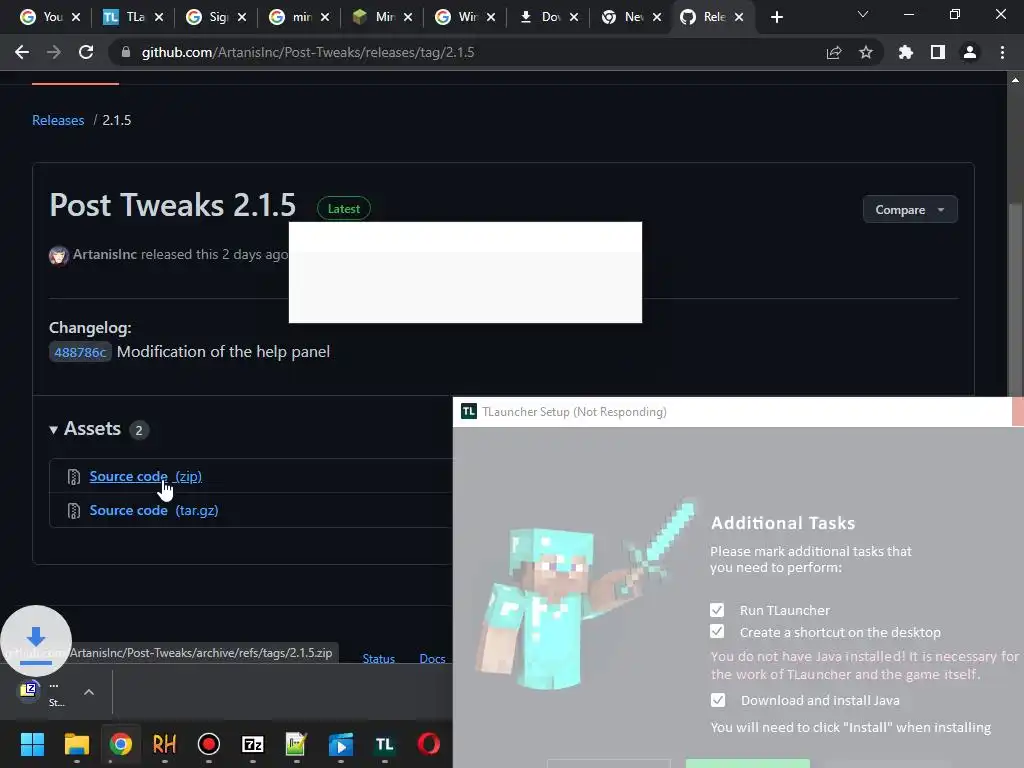
Task: Click the green Latest badge
Action: tap(344, 208)
